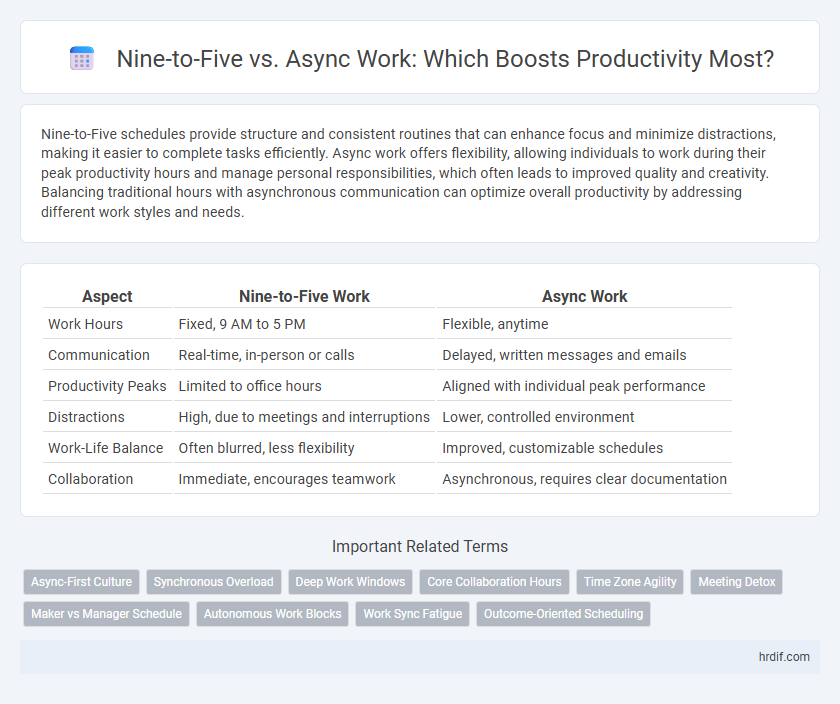Click the 'Nine-to-Five Work' column header
The height and width of the screenshot is (704, 840).
[x=304, y=296]
